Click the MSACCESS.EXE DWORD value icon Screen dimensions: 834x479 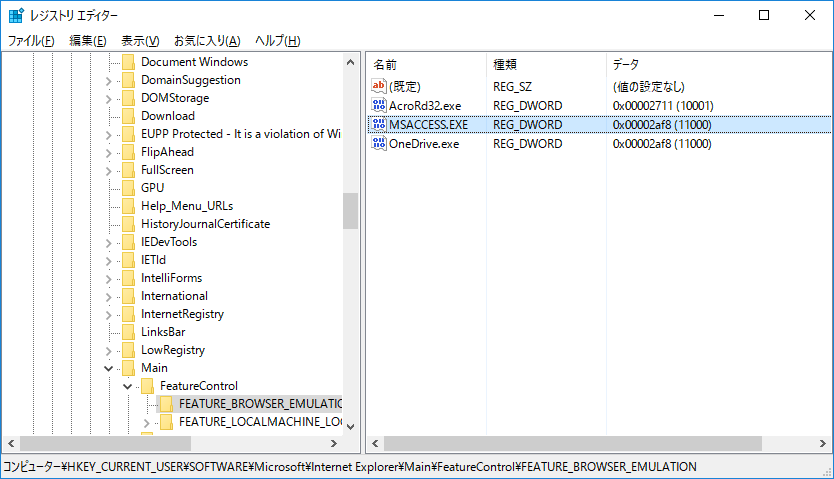click(379, 124)
